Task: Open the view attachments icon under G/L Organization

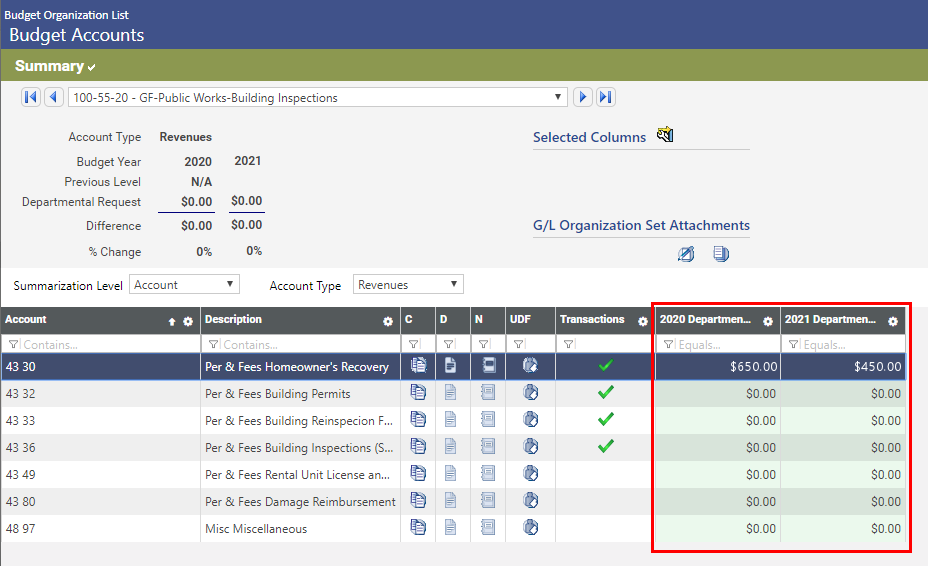Action: point(721,254)
